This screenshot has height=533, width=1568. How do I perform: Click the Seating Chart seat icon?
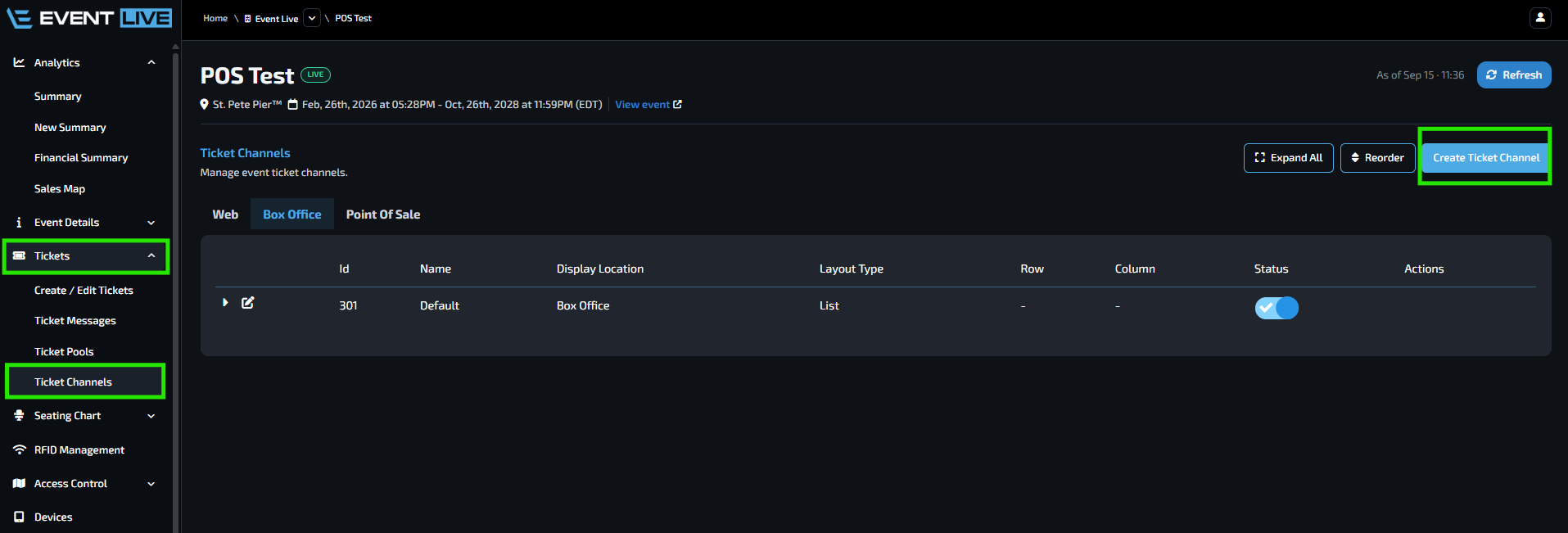point(19,416)
